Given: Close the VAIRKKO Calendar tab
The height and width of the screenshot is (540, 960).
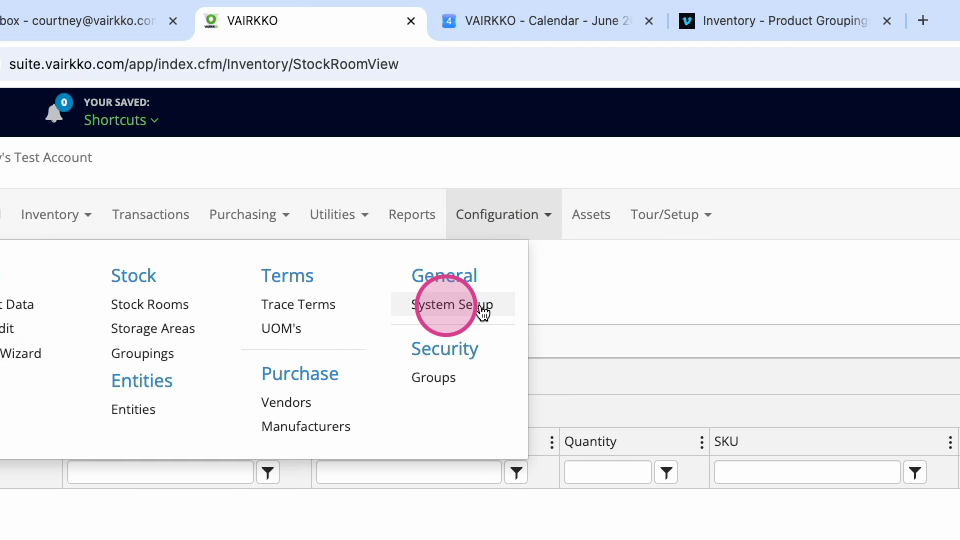Looking at the screenshot, I should pyautogui.click(x=649, y=21).
